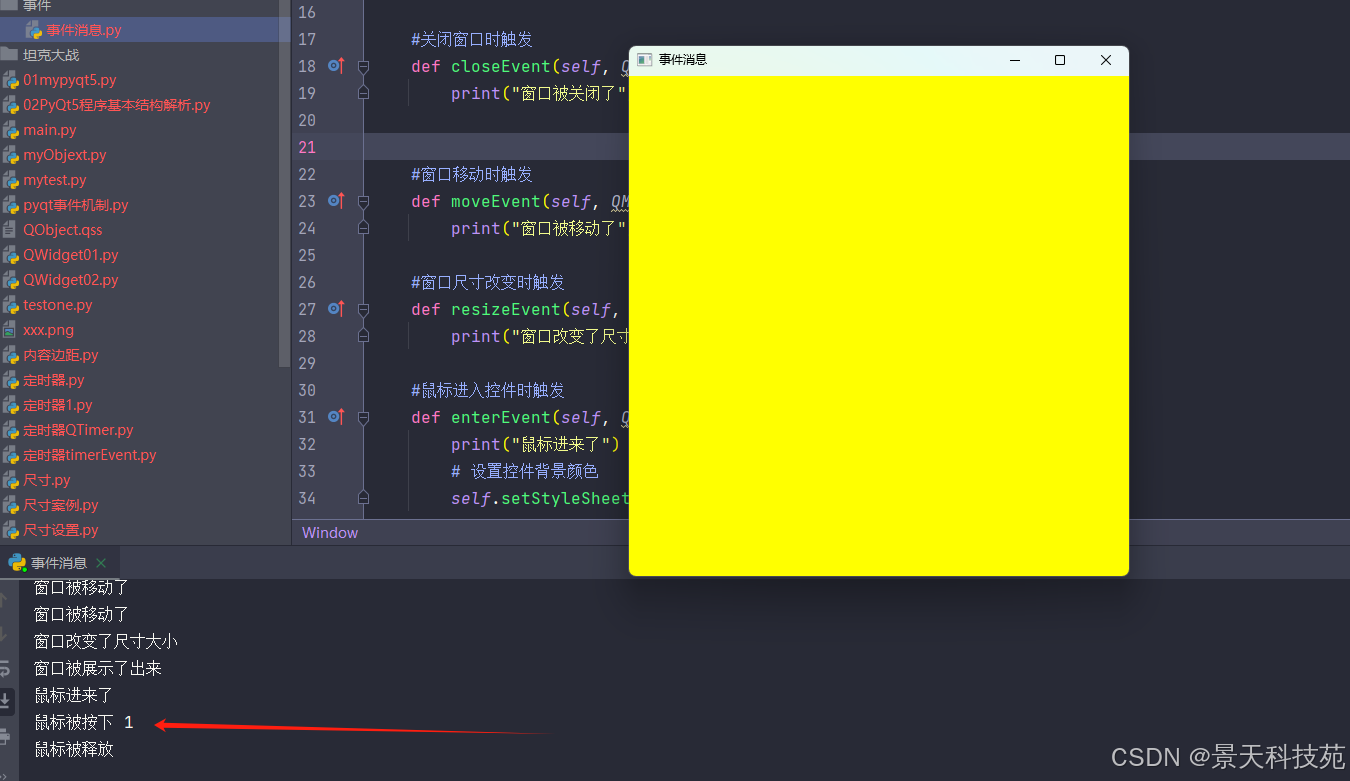Open QObject.qss file in project tree

coord(62,230)
